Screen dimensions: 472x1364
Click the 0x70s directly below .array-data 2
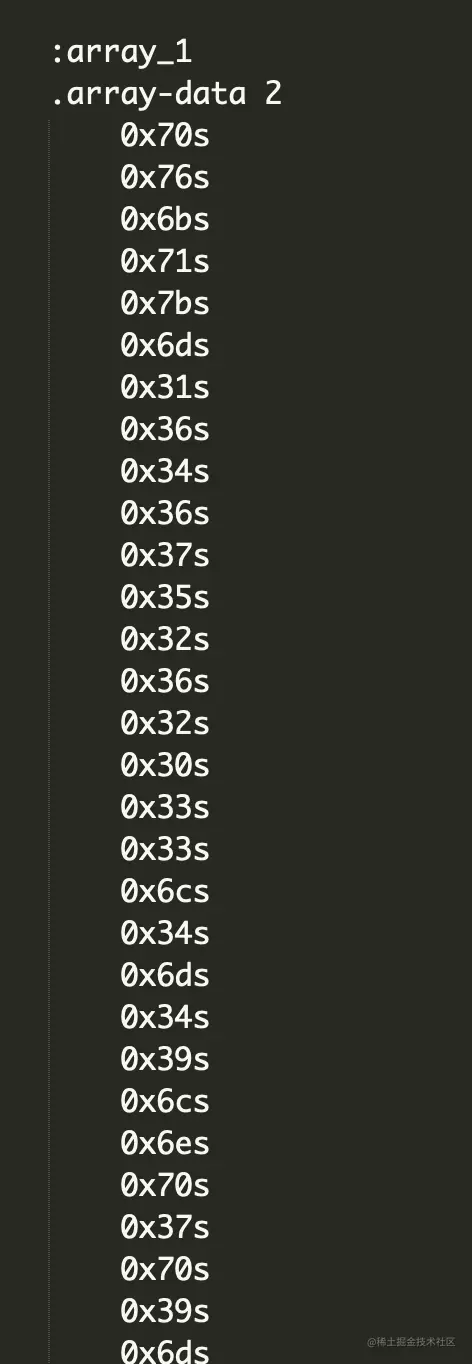click(165, 136)
